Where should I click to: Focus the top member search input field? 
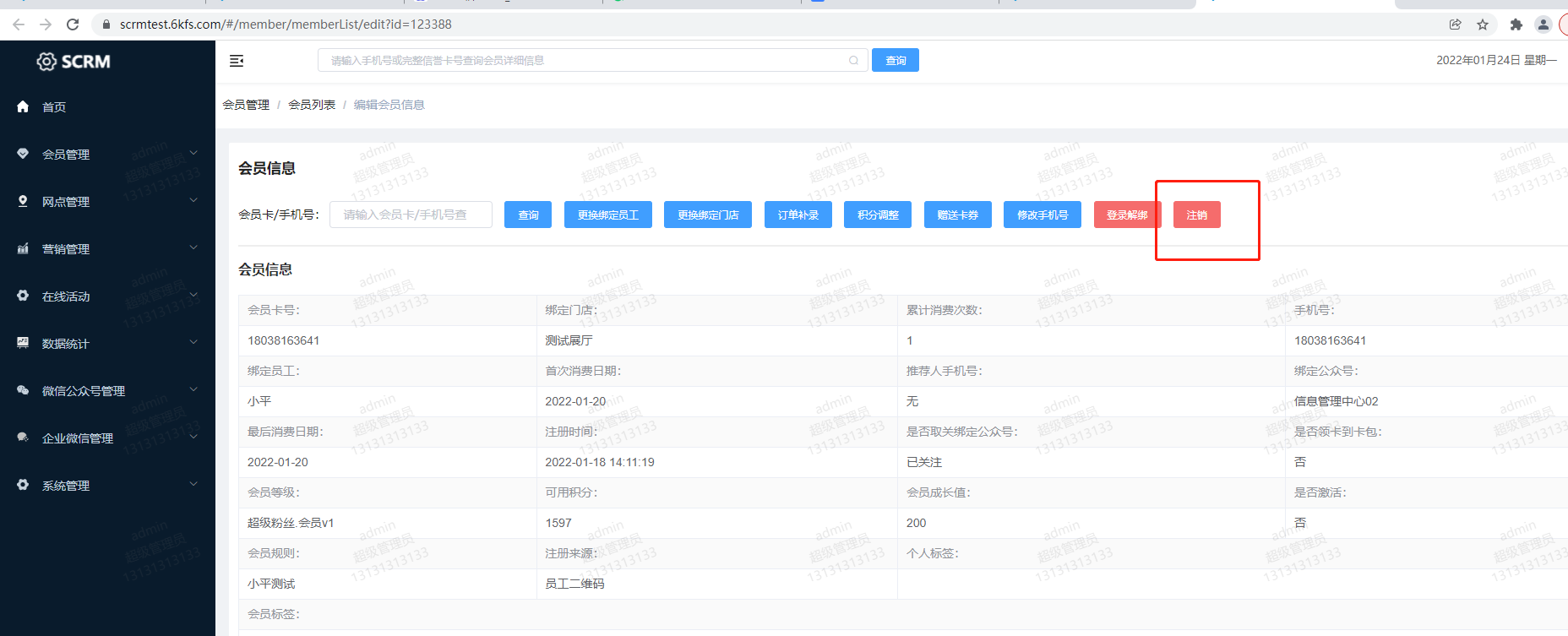click(593, 60)
